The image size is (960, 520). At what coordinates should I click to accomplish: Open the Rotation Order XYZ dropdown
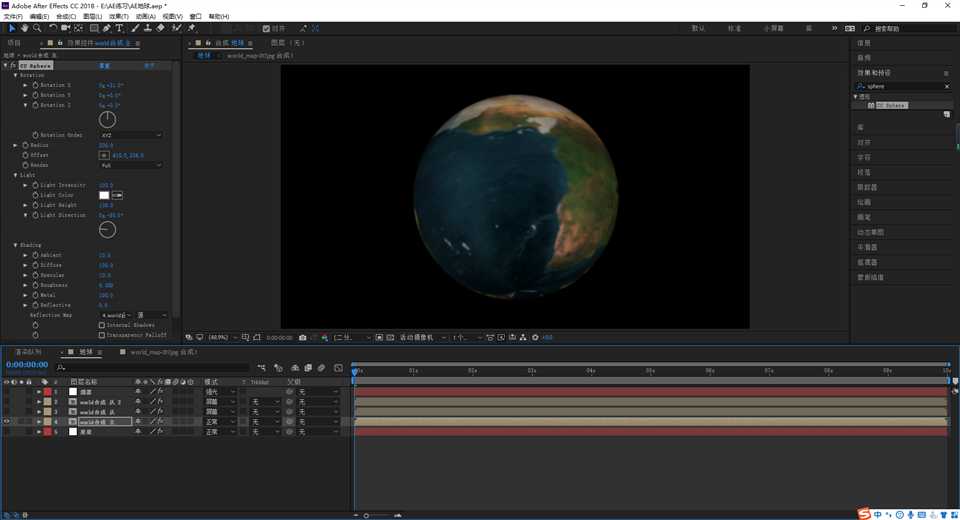[130, 135]
